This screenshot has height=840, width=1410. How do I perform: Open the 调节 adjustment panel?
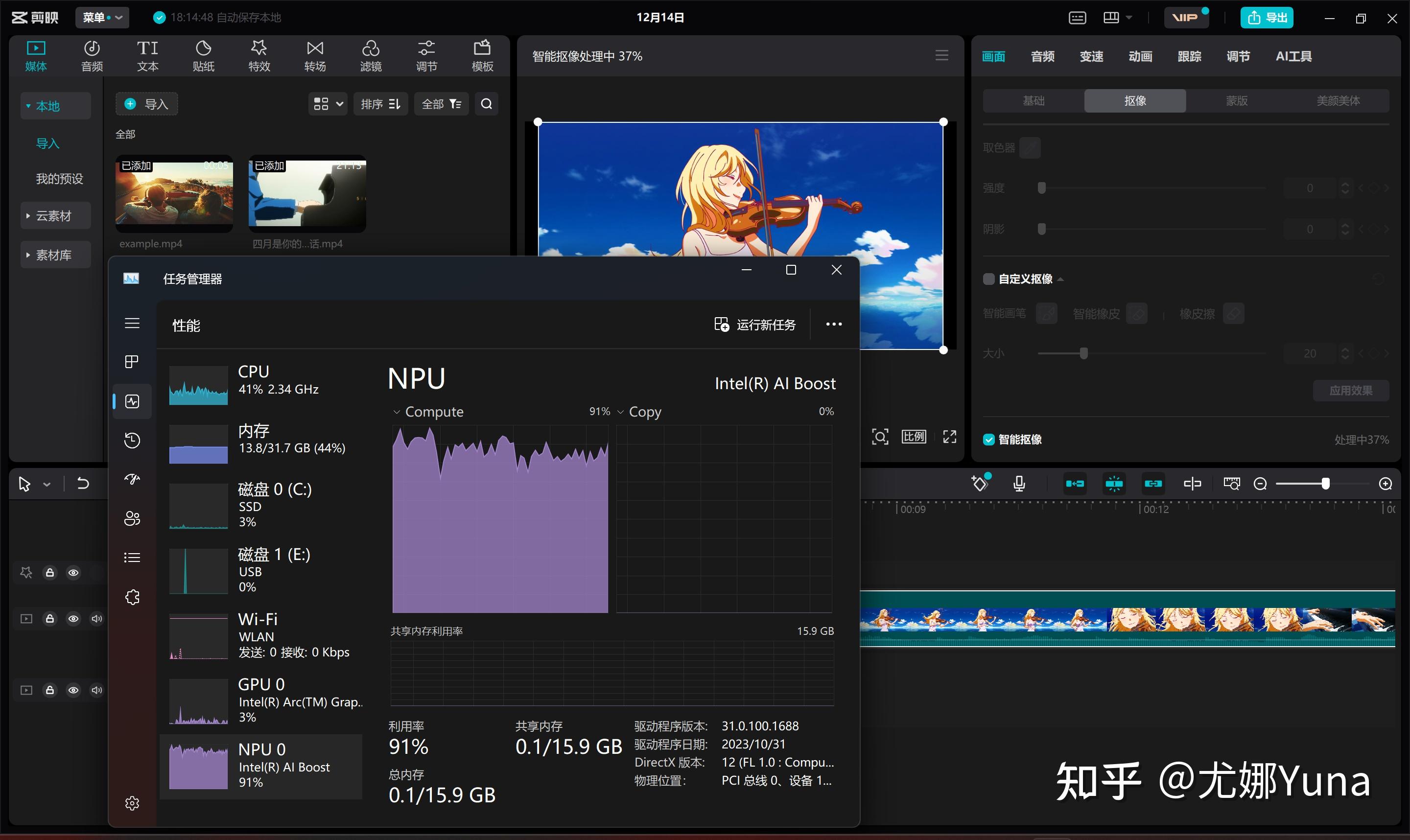coord(426,56)
